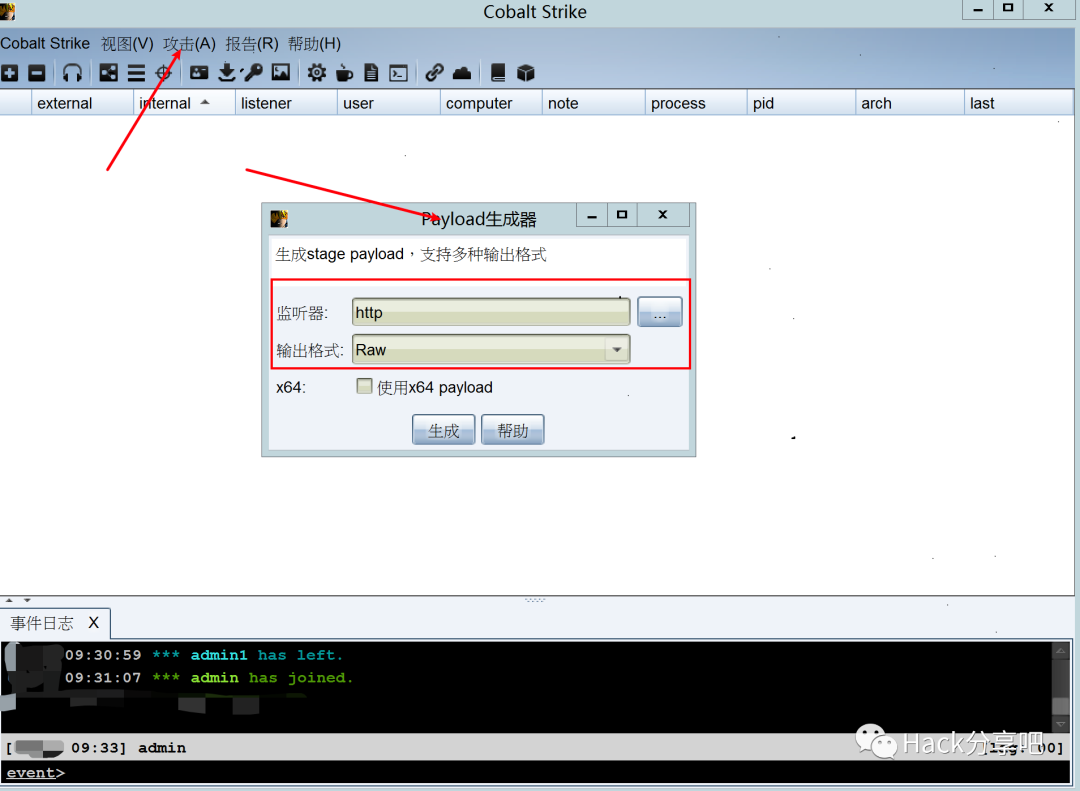Click the connect to team server plus icon
Screen dimensions: 1080x791
[x=10, y=72]
